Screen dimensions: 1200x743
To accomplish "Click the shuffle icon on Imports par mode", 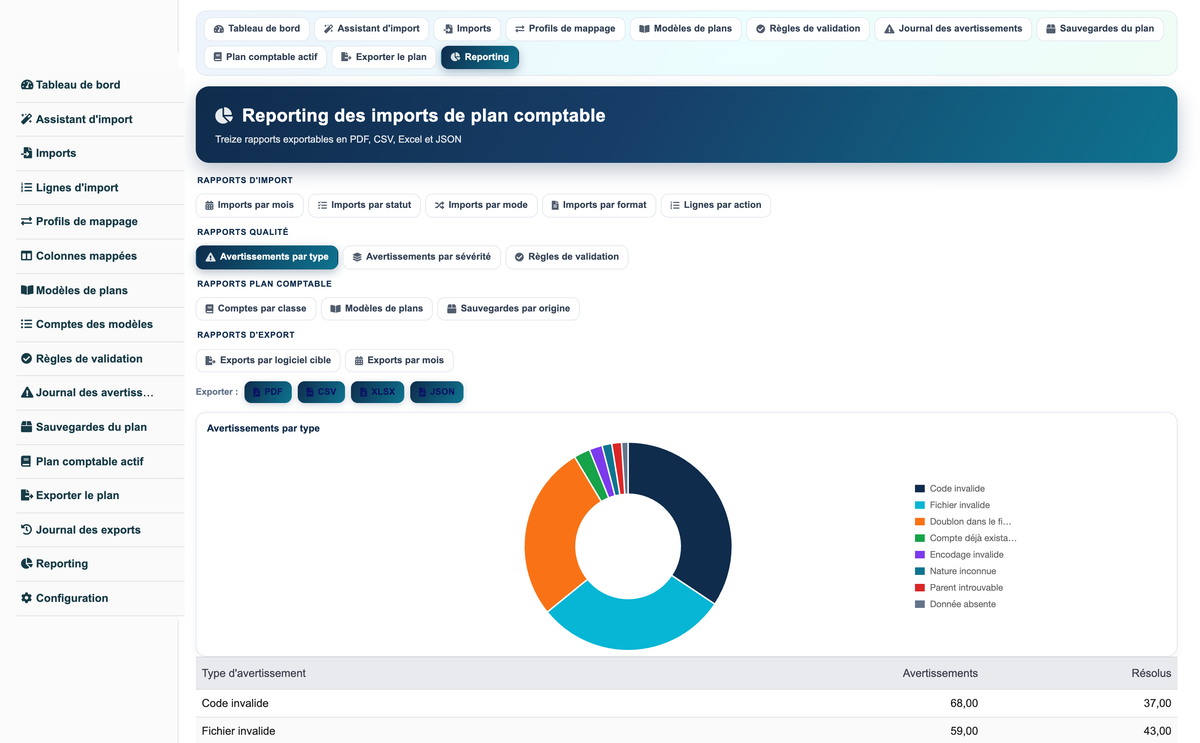I will point(439,205).
